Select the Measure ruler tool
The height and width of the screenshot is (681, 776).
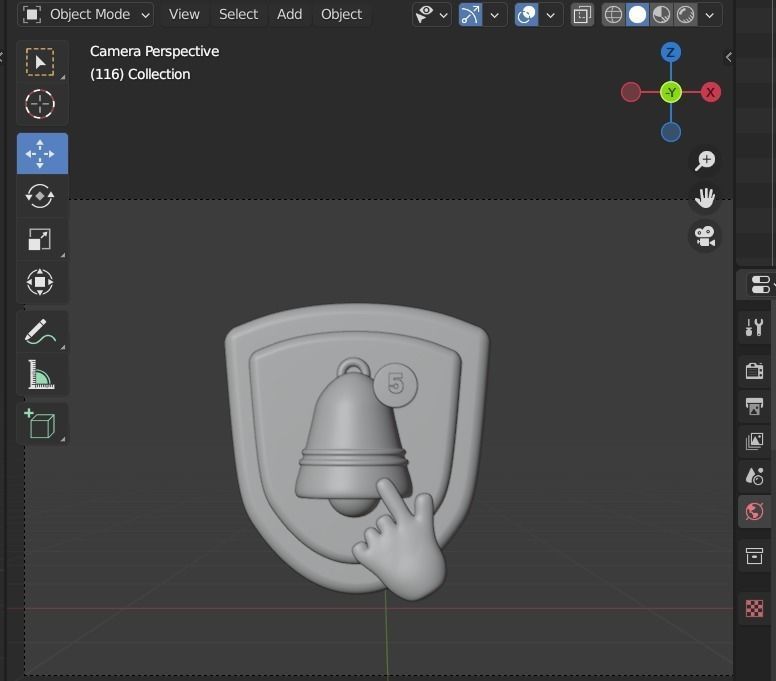coord(42,374)
